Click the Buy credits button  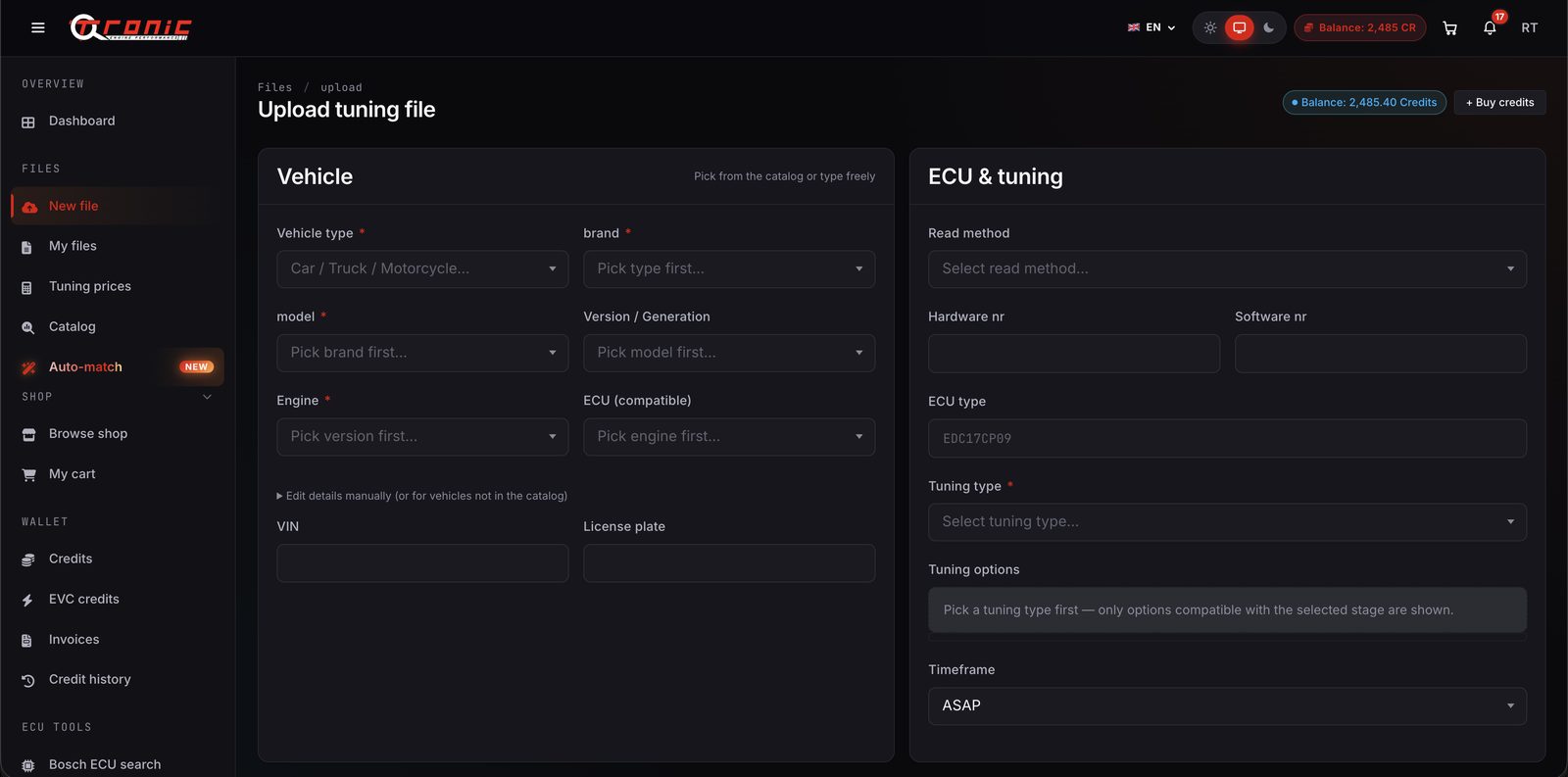point(1500,102)
